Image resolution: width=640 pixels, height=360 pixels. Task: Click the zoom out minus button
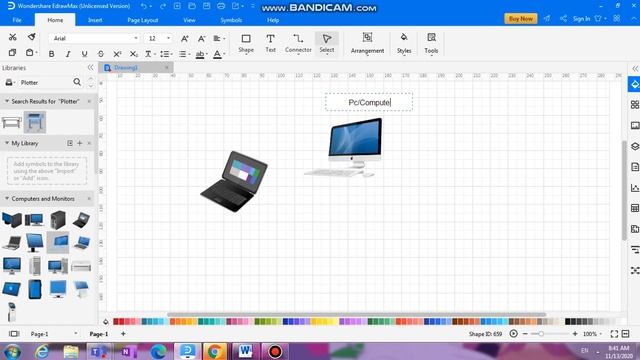(x=525, y=334)
